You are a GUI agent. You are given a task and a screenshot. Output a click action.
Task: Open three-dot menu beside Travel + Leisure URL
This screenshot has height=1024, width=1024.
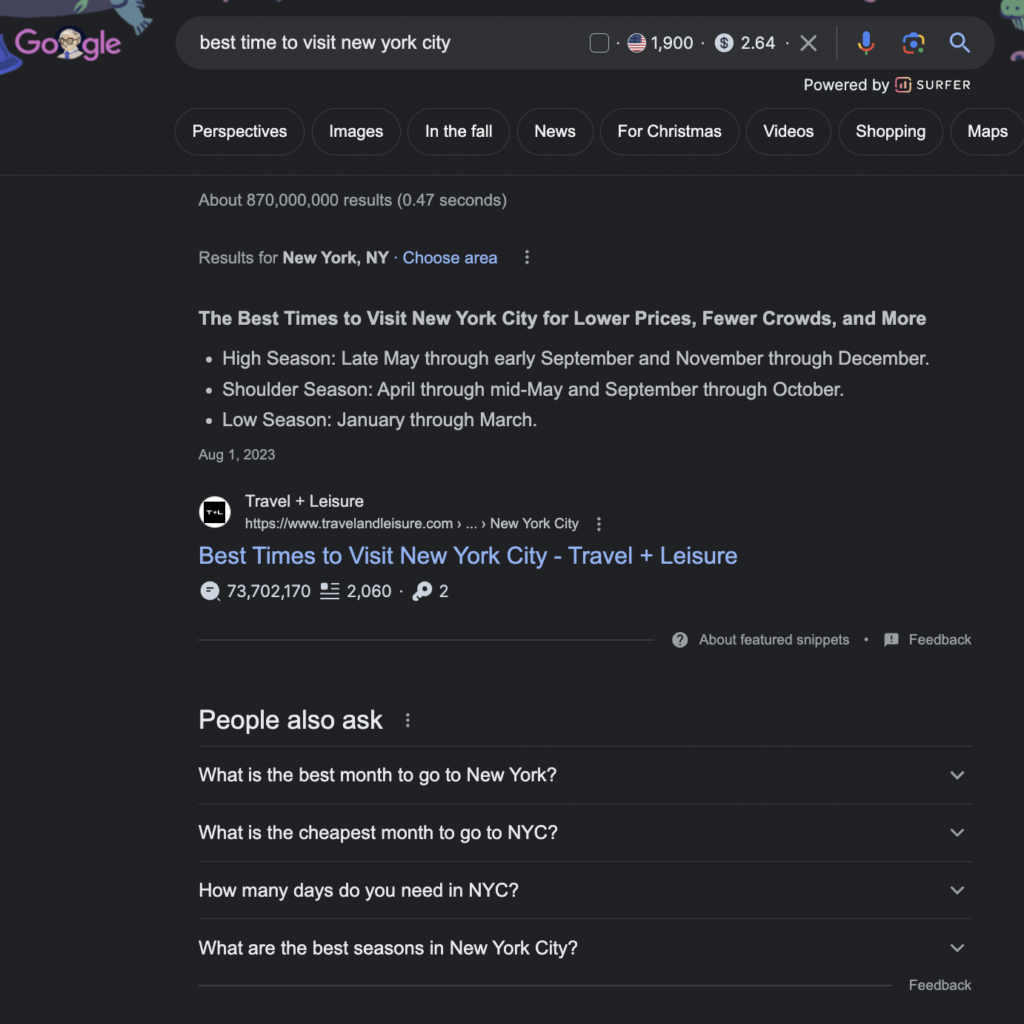click(x=599, y=524)
